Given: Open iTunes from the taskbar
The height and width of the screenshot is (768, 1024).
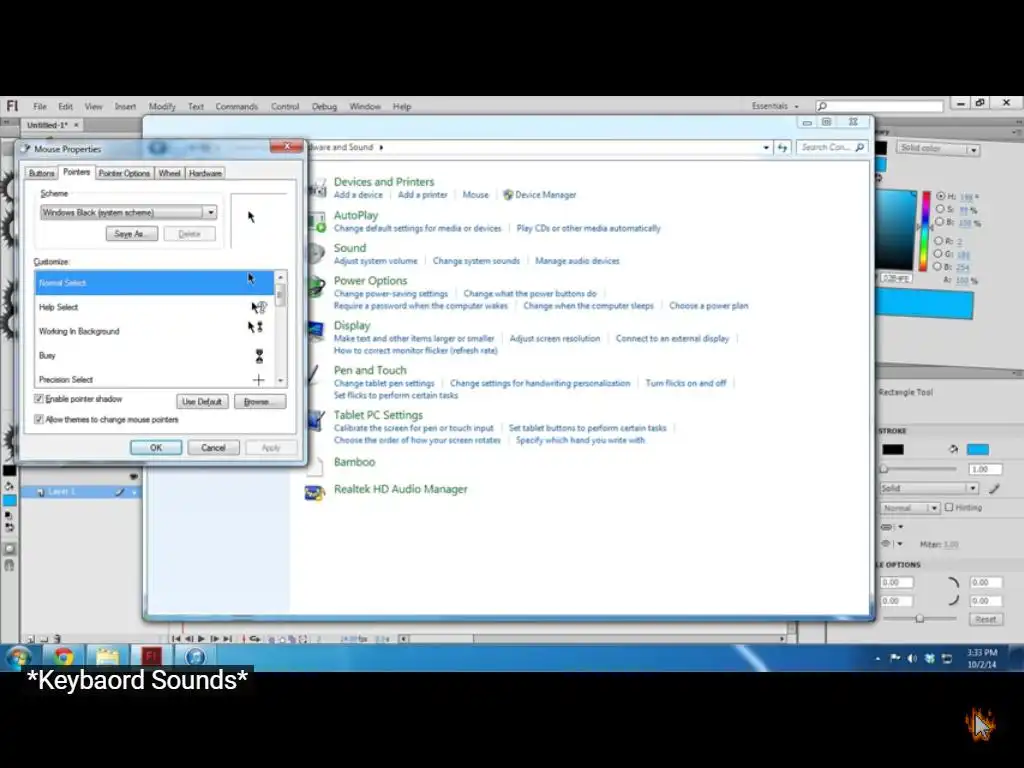Looking at the screenshot, I should coord(195,656).
